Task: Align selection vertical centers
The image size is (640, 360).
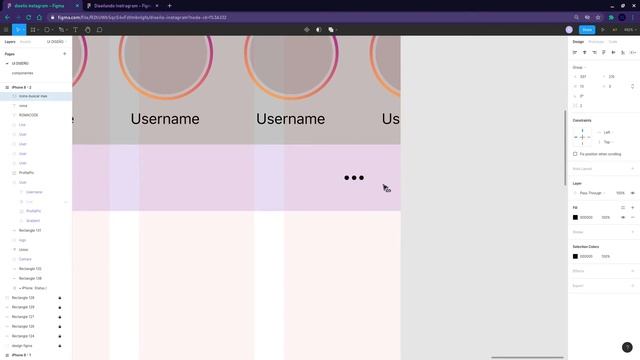Action: point(613,53)
